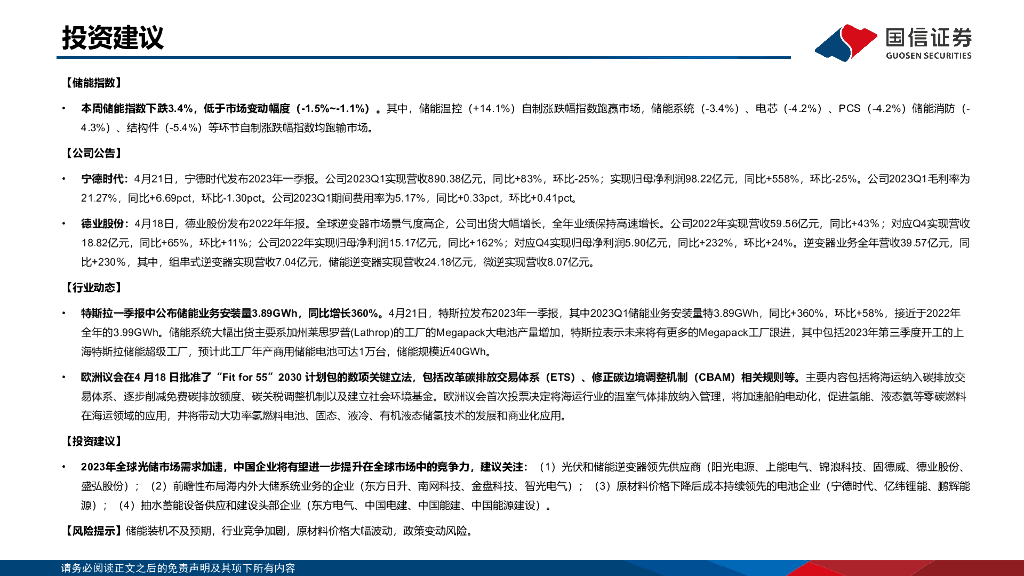
Task: Click the line starting 全年的3.99GWh
Action: pyautogui.click(x=522, y=332)
